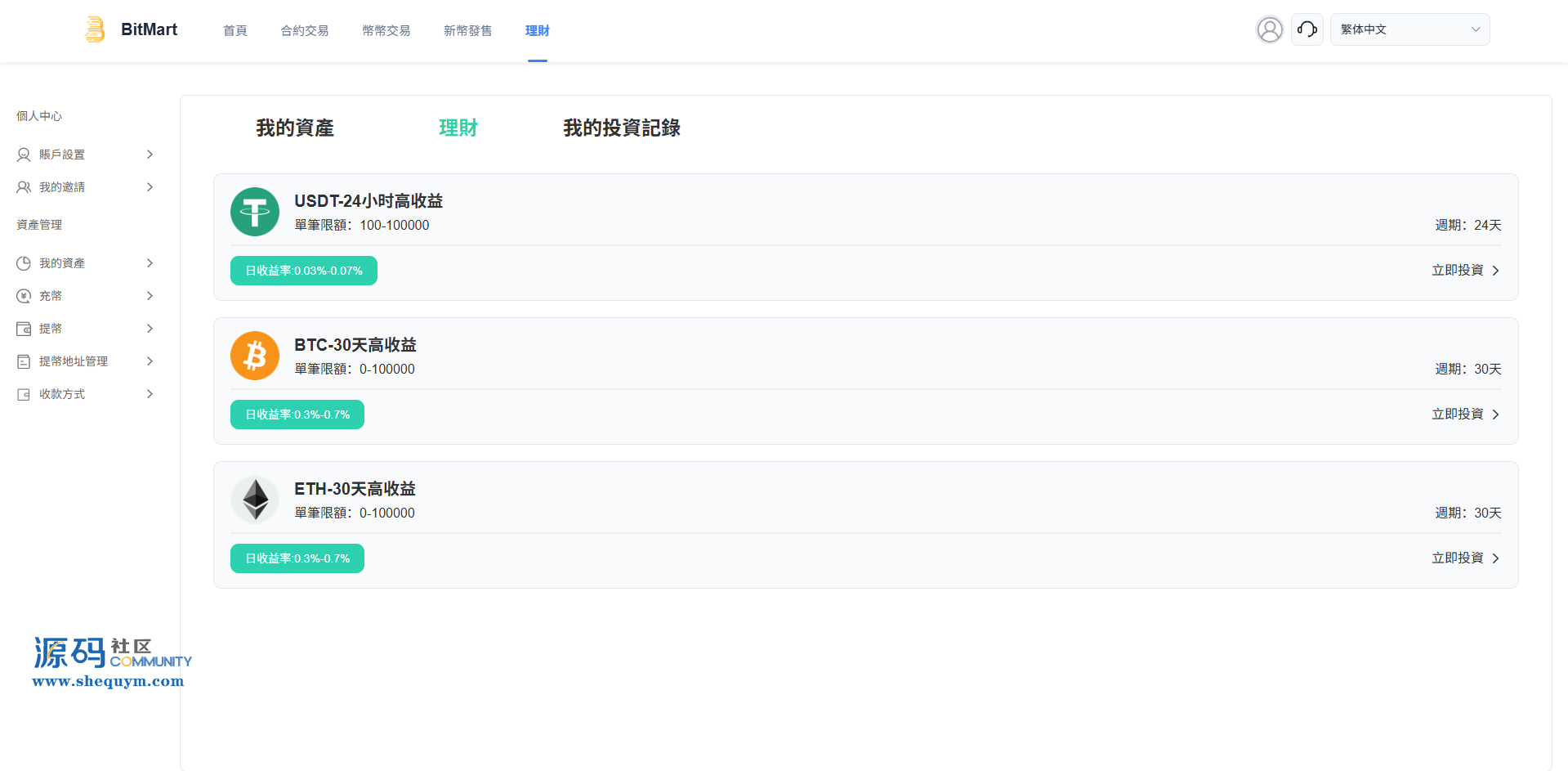
Task: Click the USDT Tether coin icon
Action: coord(255,212)
